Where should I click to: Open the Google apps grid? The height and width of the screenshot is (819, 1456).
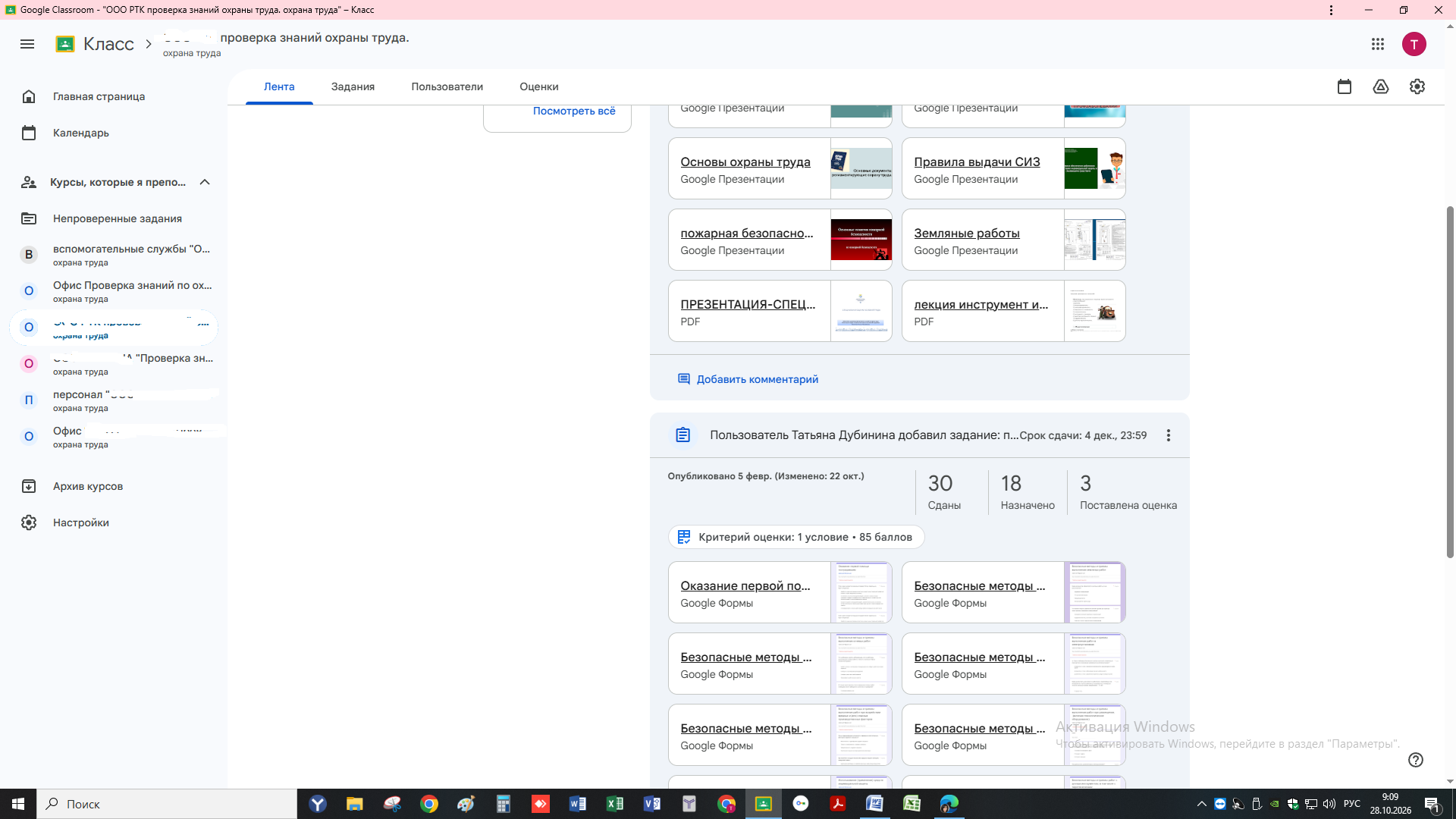1378,44
